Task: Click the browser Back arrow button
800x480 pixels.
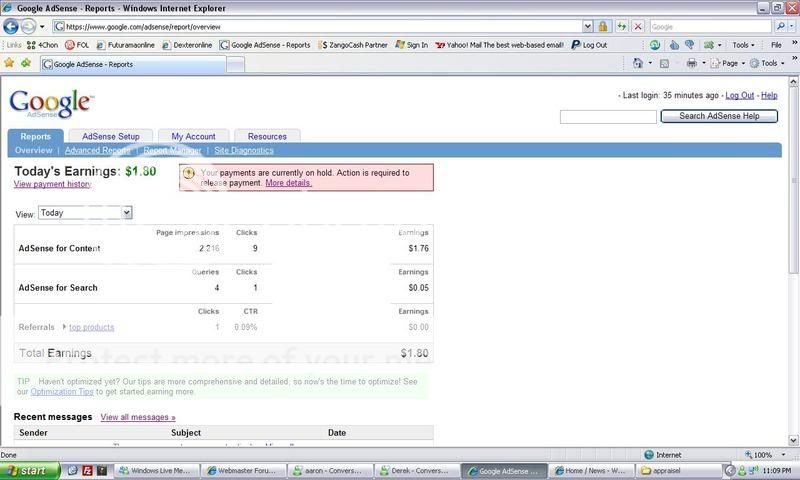Action: point(10,26)
